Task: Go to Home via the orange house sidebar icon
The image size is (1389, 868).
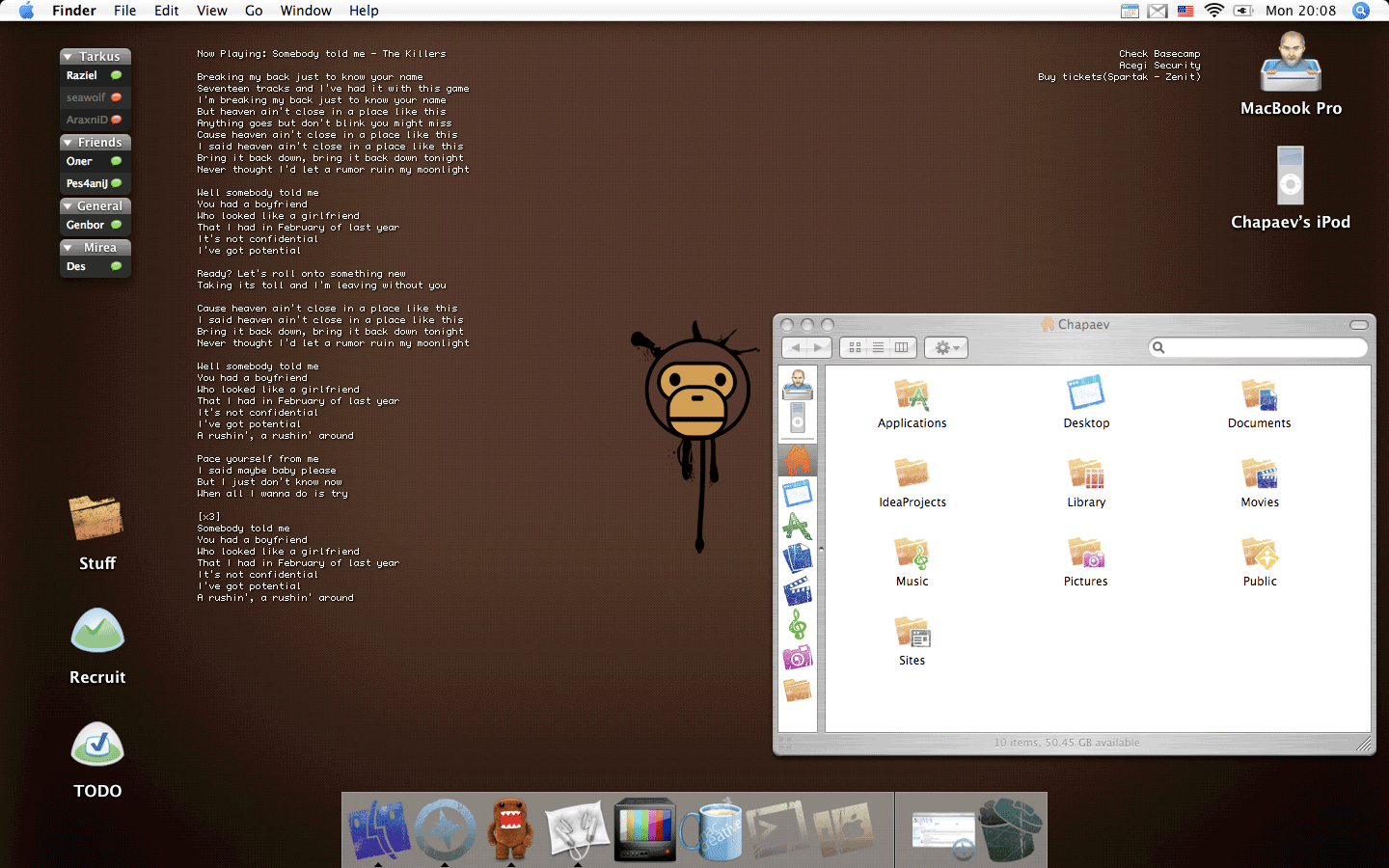Action: (x=798, y=460)
